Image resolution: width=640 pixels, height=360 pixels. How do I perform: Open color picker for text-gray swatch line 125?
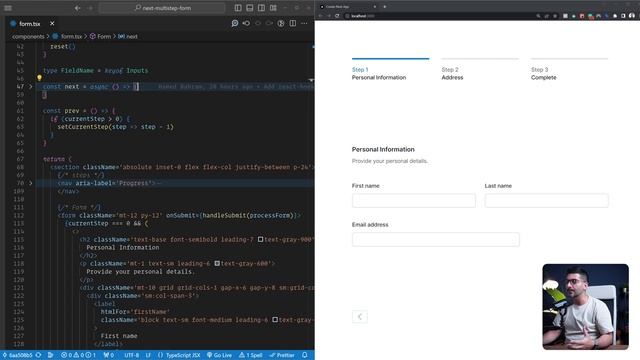coord(275,320)
